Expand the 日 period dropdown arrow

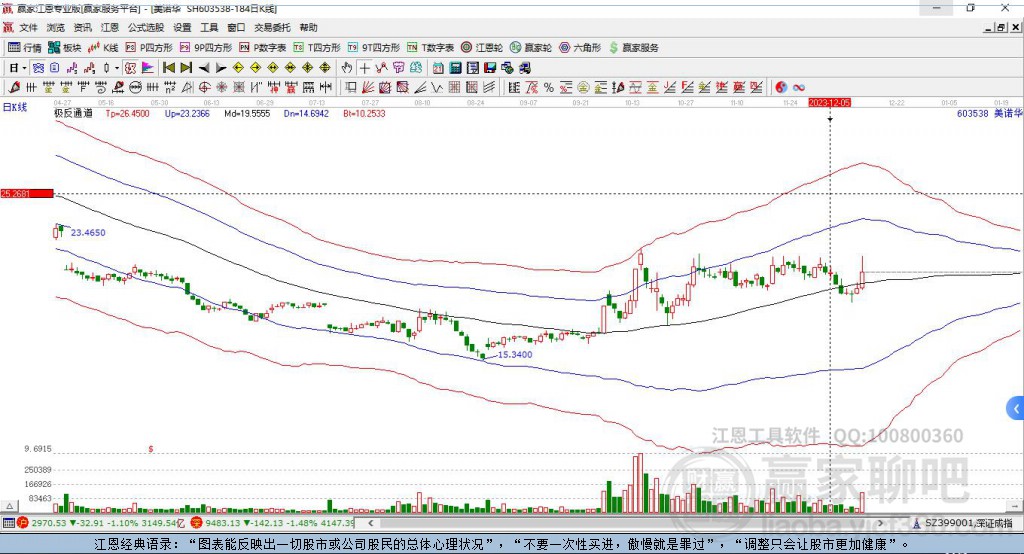click(x=24, y=68)
